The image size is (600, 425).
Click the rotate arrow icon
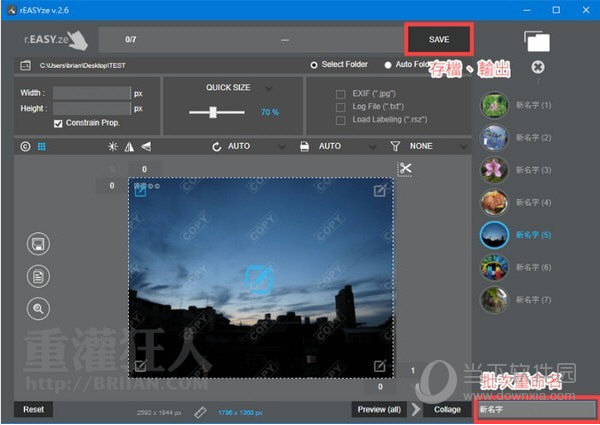[217, 147]
